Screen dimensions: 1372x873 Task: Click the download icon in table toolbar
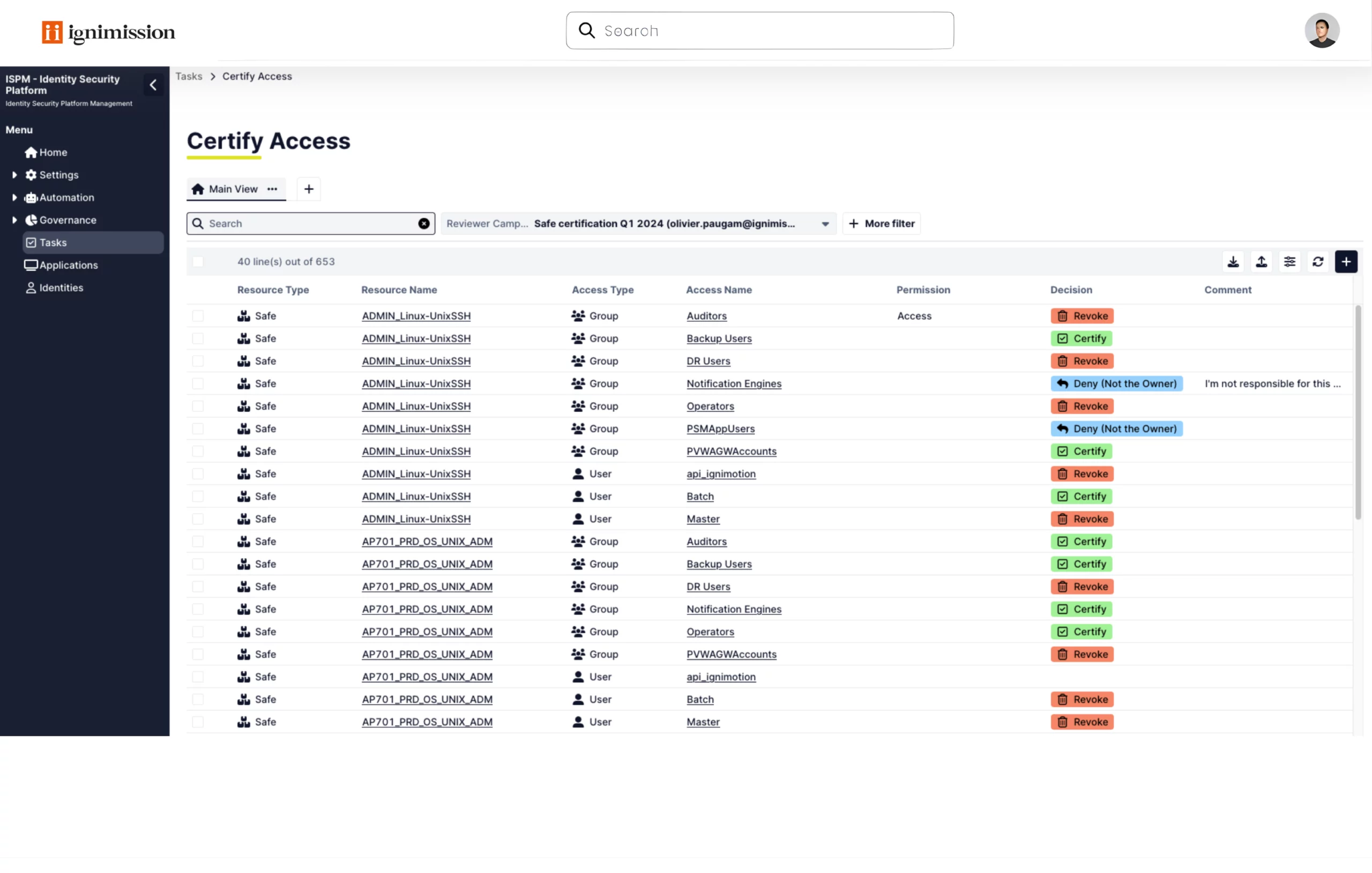[1233, 262]
